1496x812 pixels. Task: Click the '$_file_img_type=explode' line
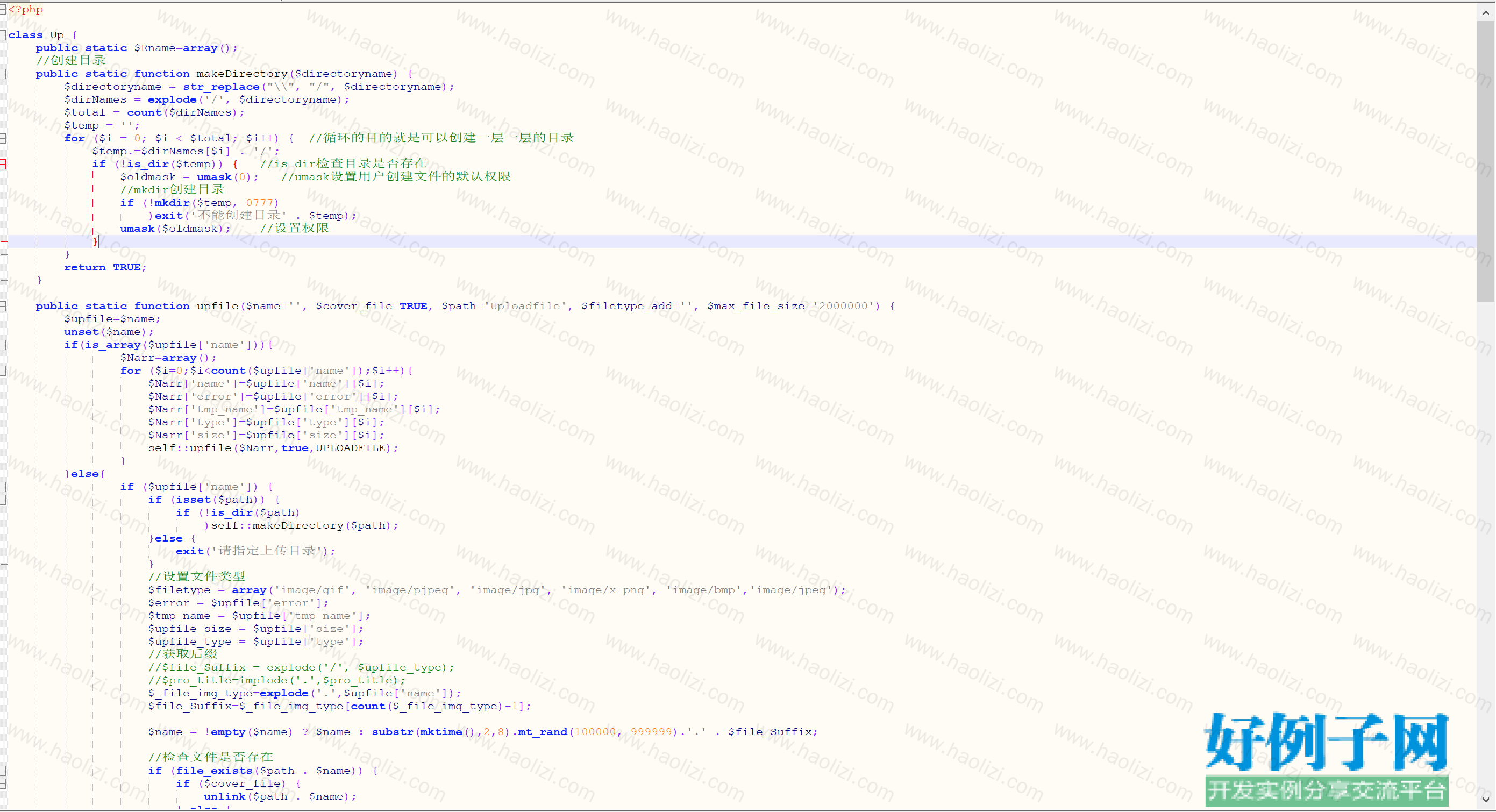pos(305,694)
